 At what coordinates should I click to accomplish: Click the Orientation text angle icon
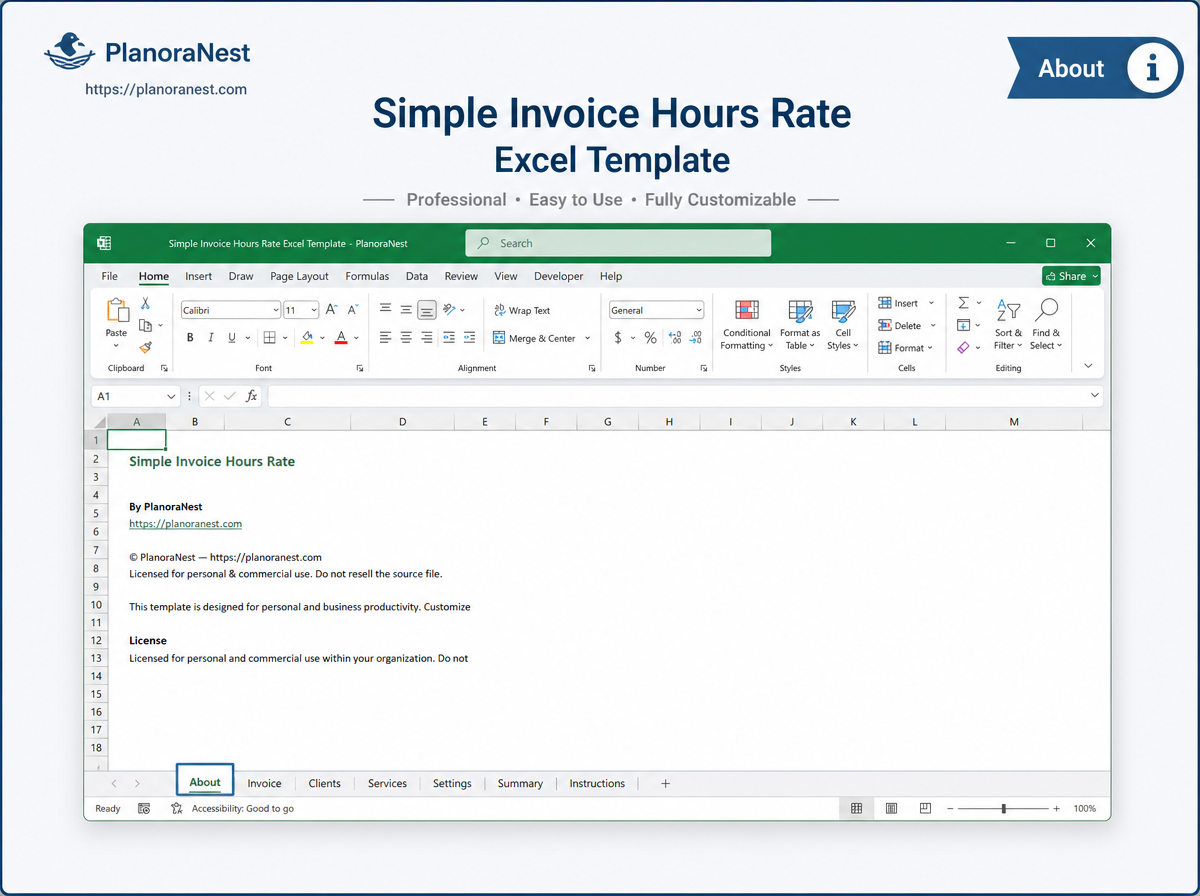pos(449,310)
